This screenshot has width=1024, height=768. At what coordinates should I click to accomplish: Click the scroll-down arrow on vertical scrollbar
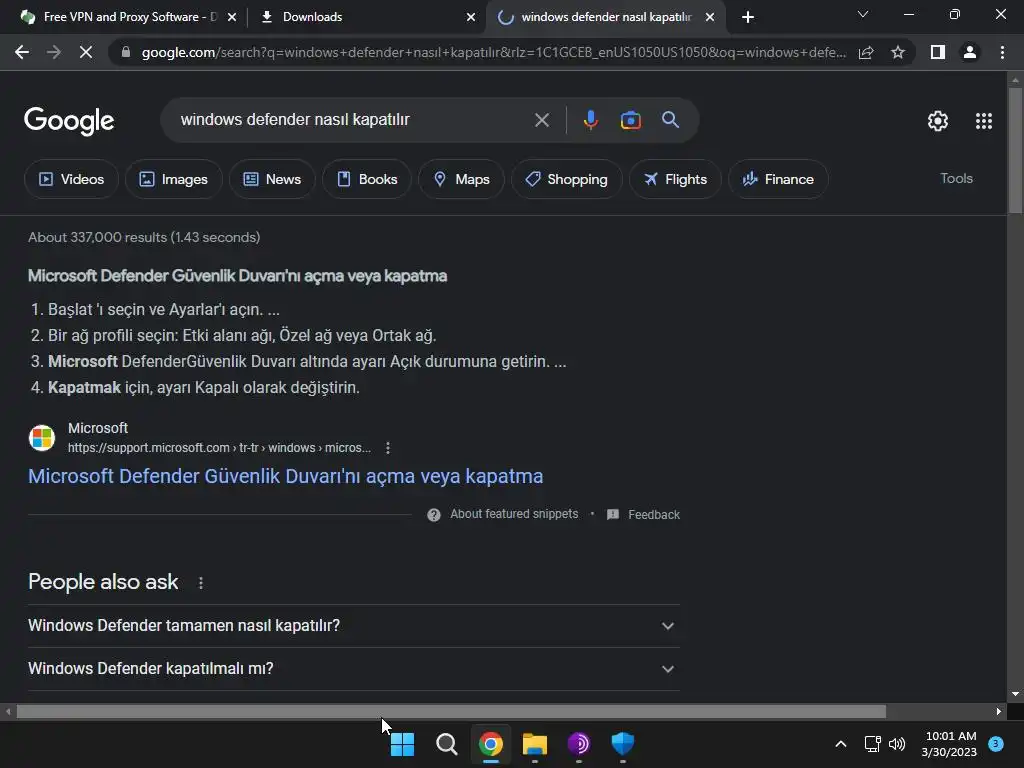point(1015,694)
